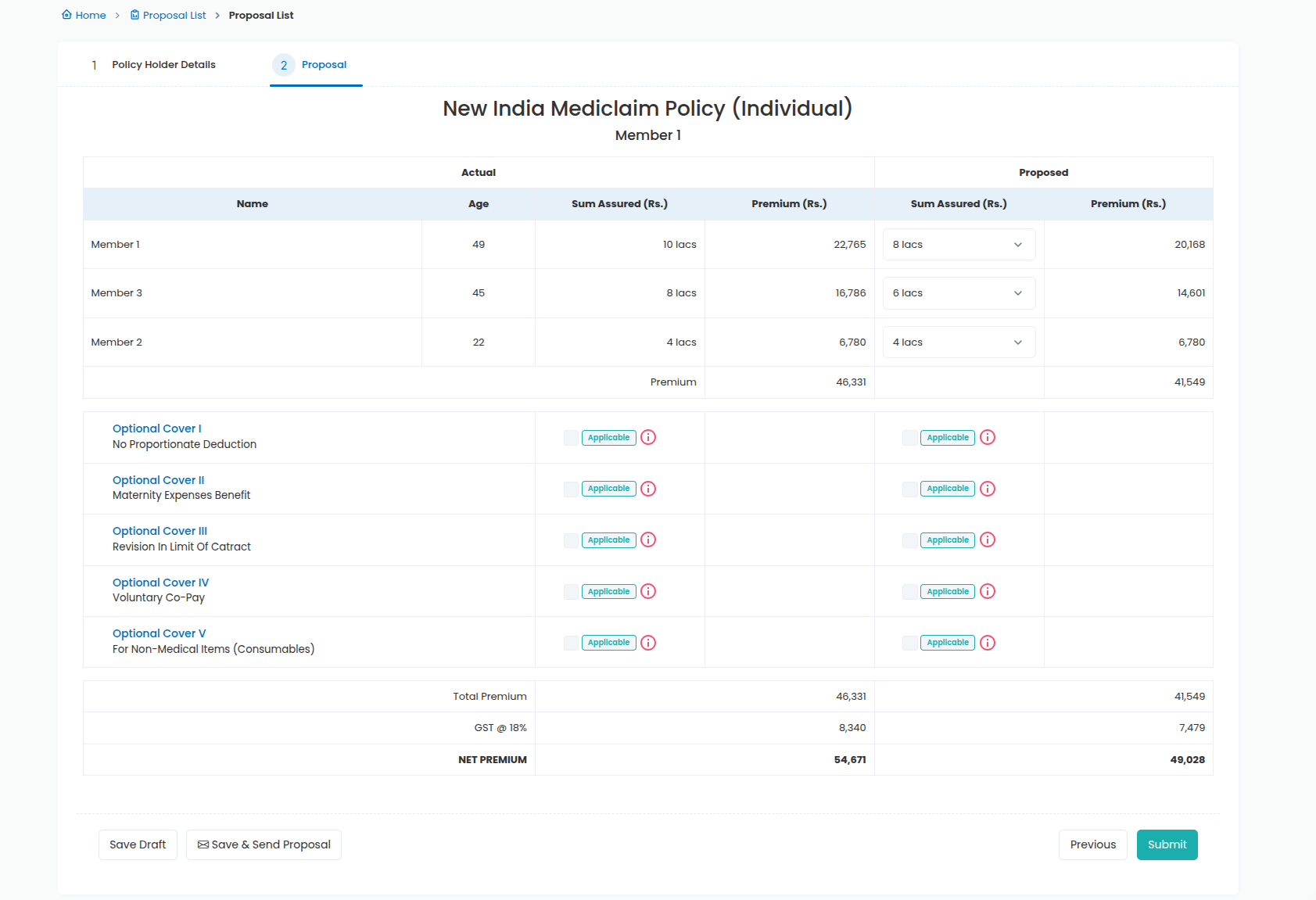Click proposed GST value 7,479
The height and width of the screenshot is (900, 1316).
click(x=1192, y=728)
